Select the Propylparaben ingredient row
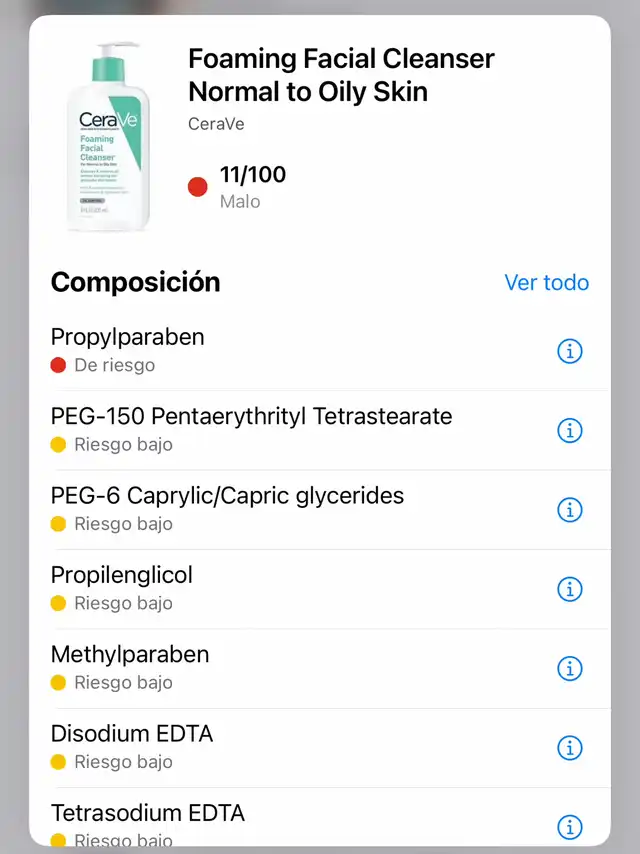640x854 pixels. click(320, 350)
